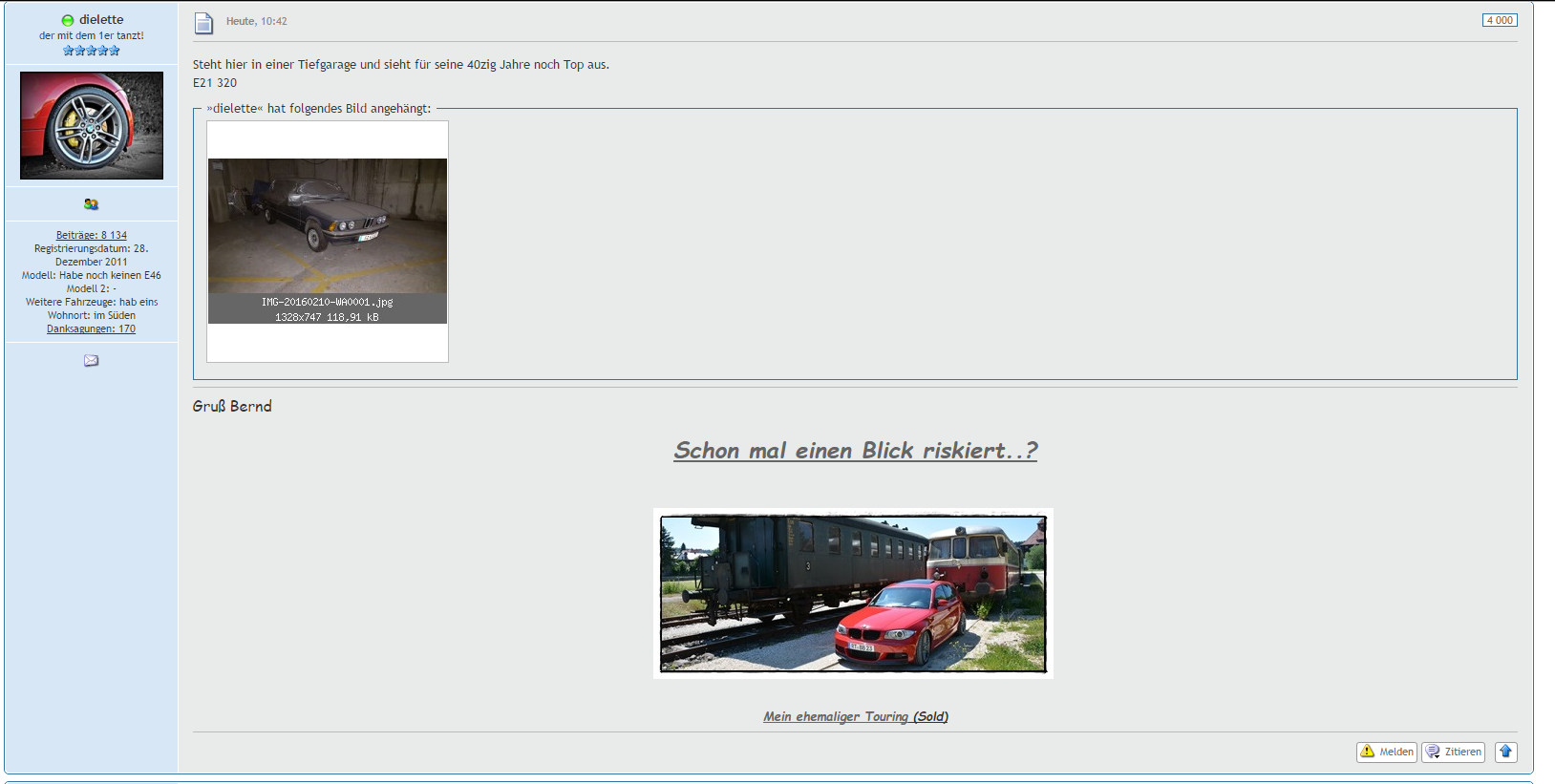The image size is (1555, 784).
Task: Open the dielette username profile
Action: (101, 19)
